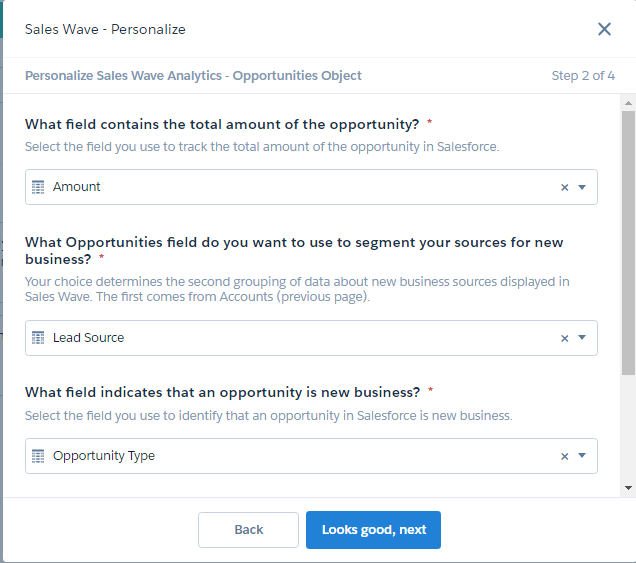Select the Amount combo box text
636x563 pixels.
tap(76, 187)
